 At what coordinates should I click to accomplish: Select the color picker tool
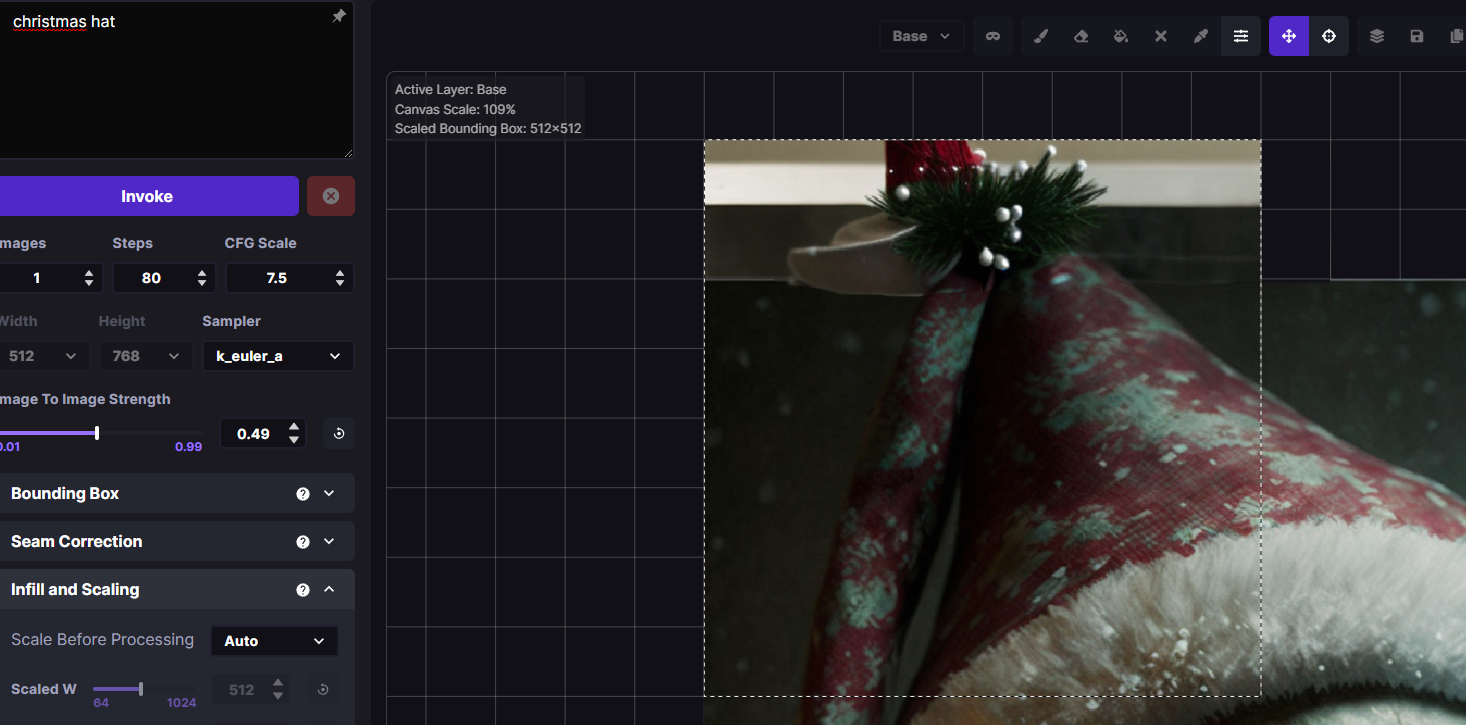pyautogui.click(x=1200, y=35)
